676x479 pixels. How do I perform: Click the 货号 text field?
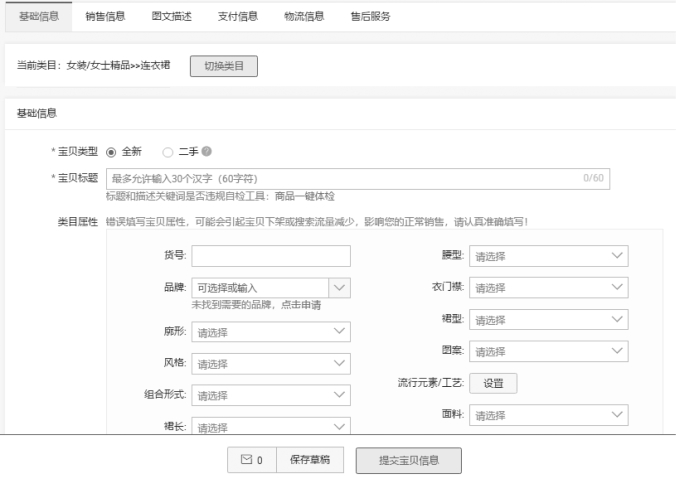(x=271, y=256)
